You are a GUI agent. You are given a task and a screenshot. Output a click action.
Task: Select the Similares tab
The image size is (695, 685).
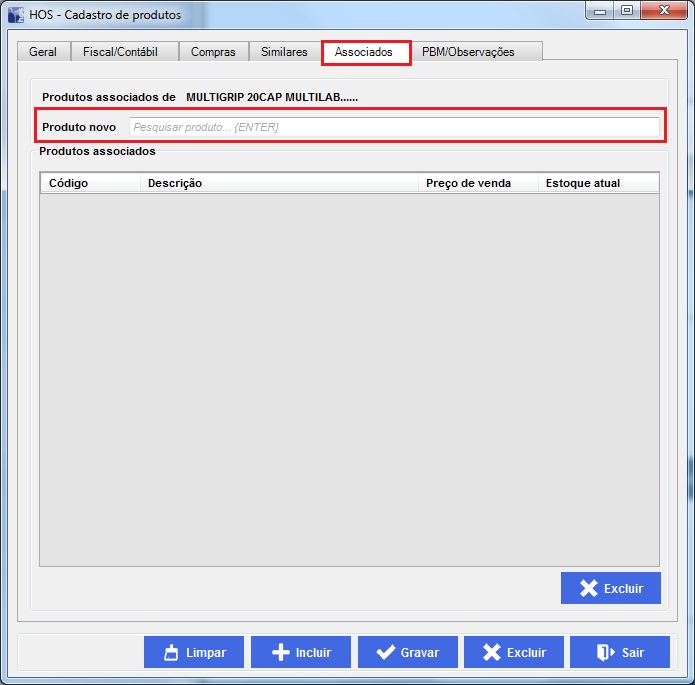[284, 52]
